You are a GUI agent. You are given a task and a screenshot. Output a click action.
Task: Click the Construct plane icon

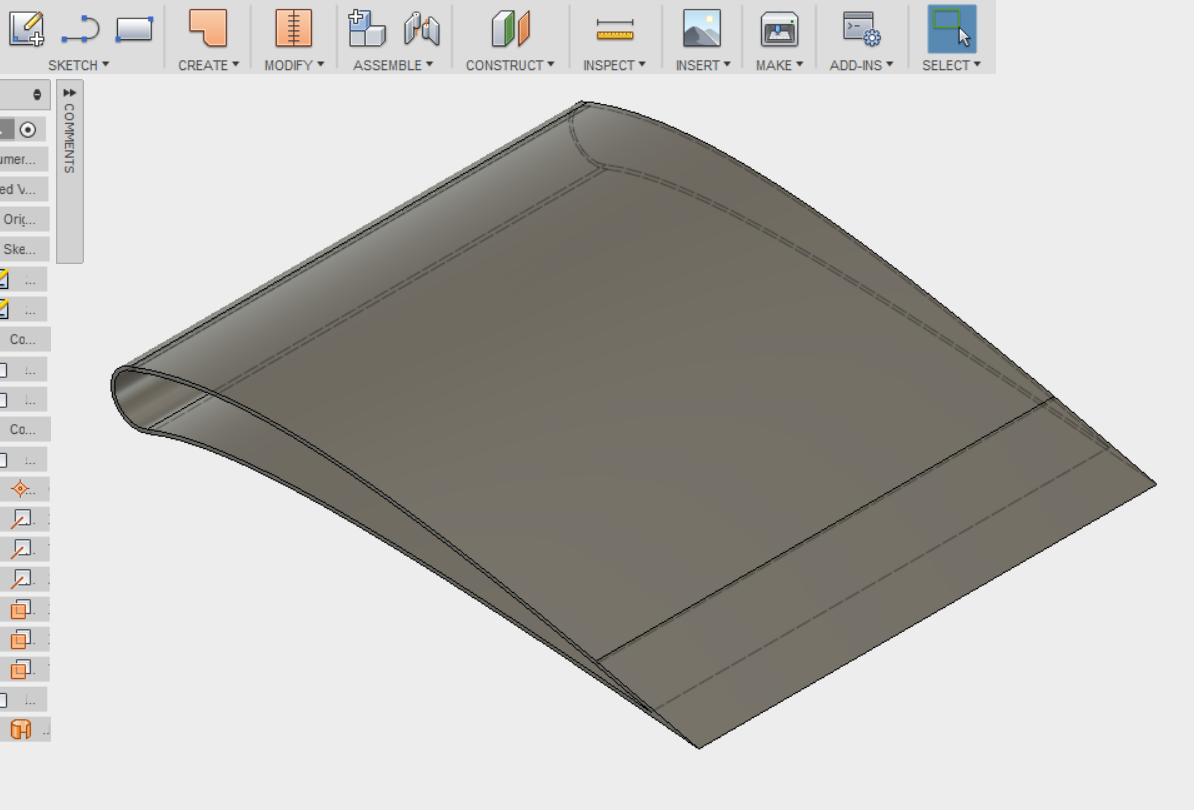pyautogui.click(x=510, y=29)
